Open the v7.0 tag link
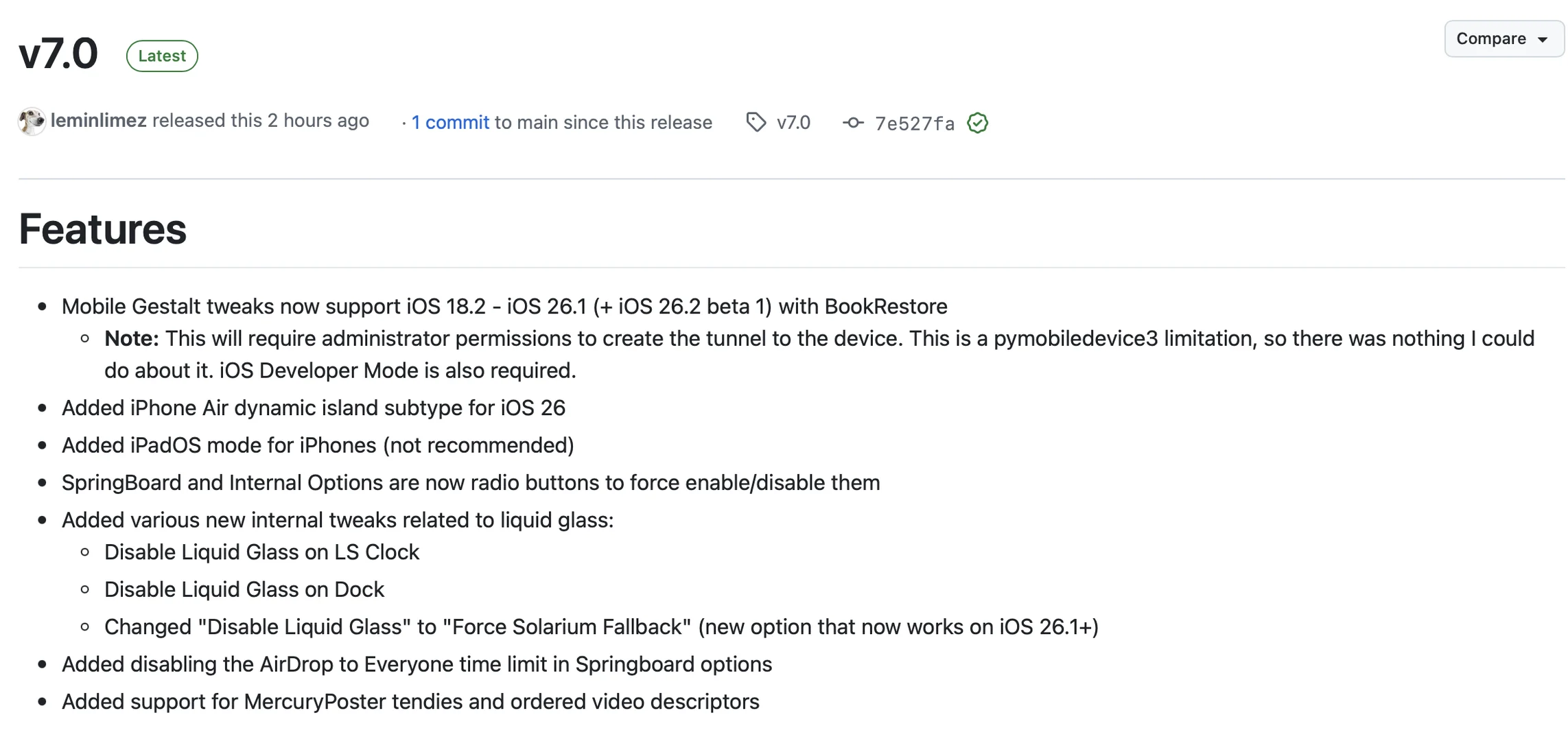1568x741 pixels. click(x=793, y=123)
